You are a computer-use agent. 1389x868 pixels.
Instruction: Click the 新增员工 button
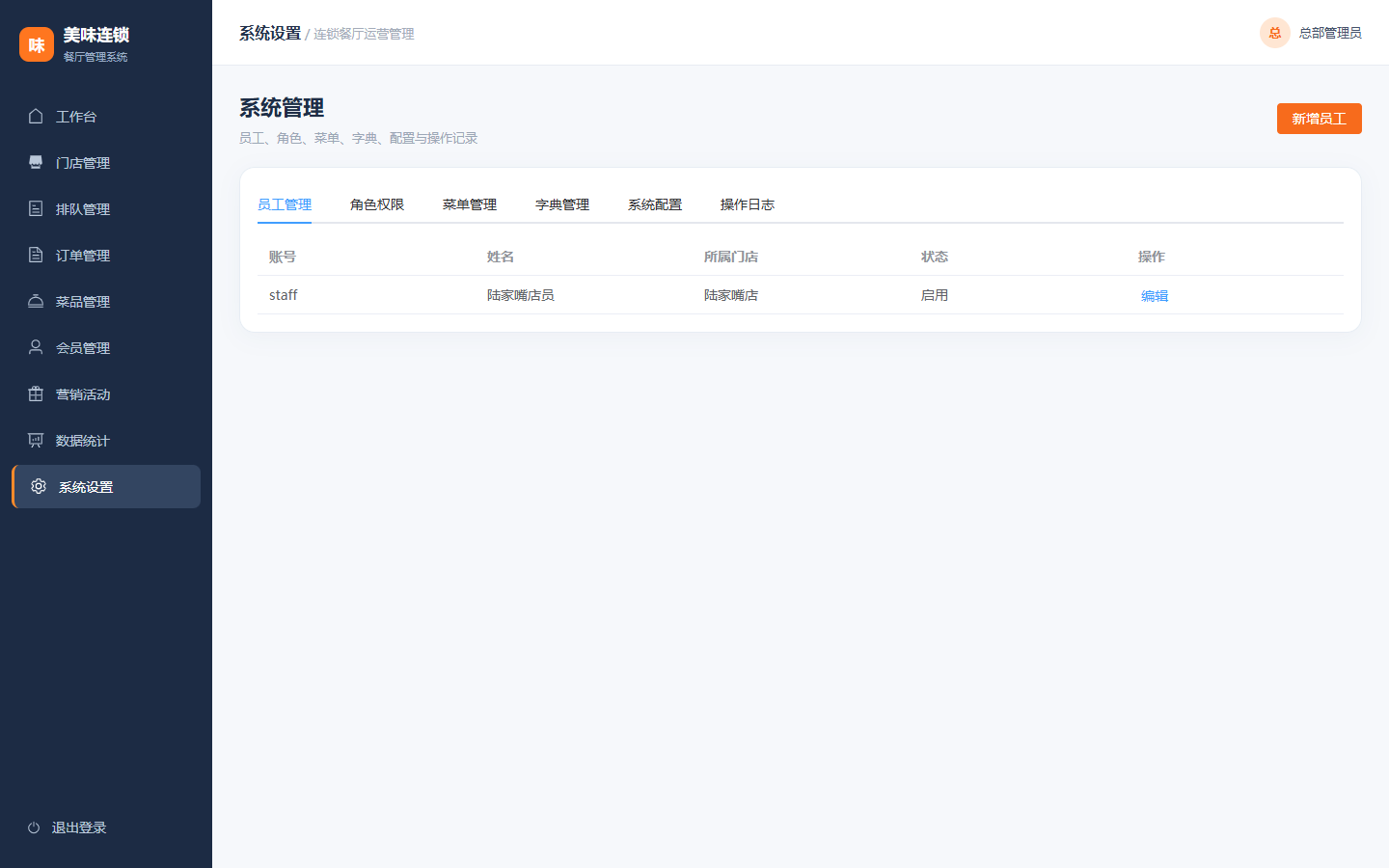[1320, 119]
